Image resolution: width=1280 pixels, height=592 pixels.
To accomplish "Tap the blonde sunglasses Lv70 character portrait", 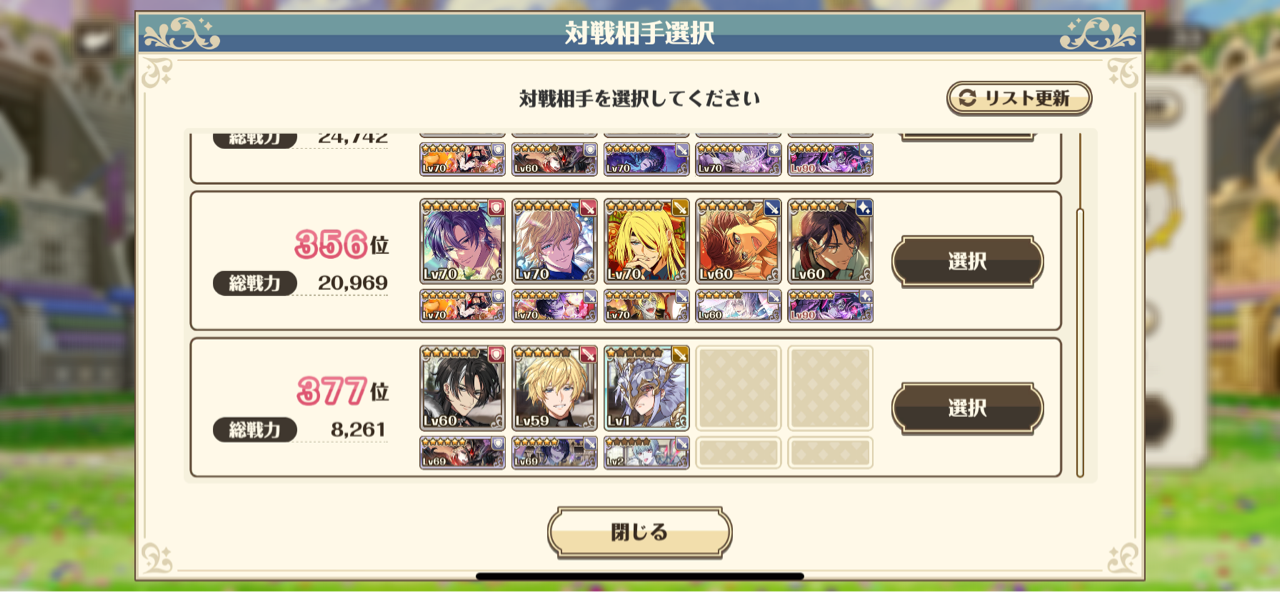I will [554, 241].
